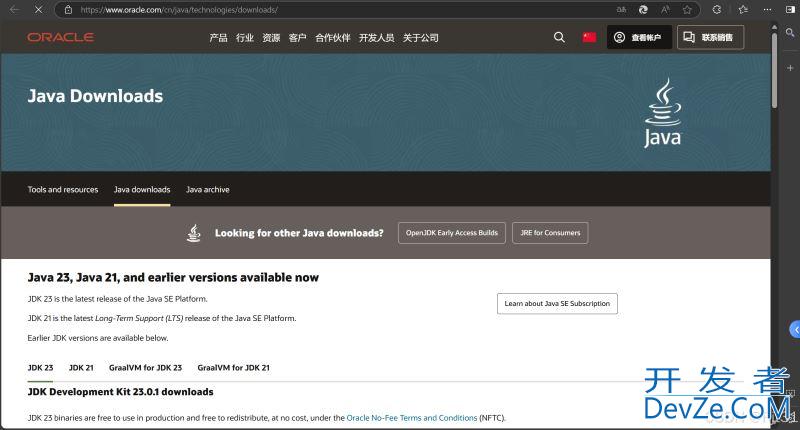Click the page vertical scrollbar thumb

tap(774, 70)
